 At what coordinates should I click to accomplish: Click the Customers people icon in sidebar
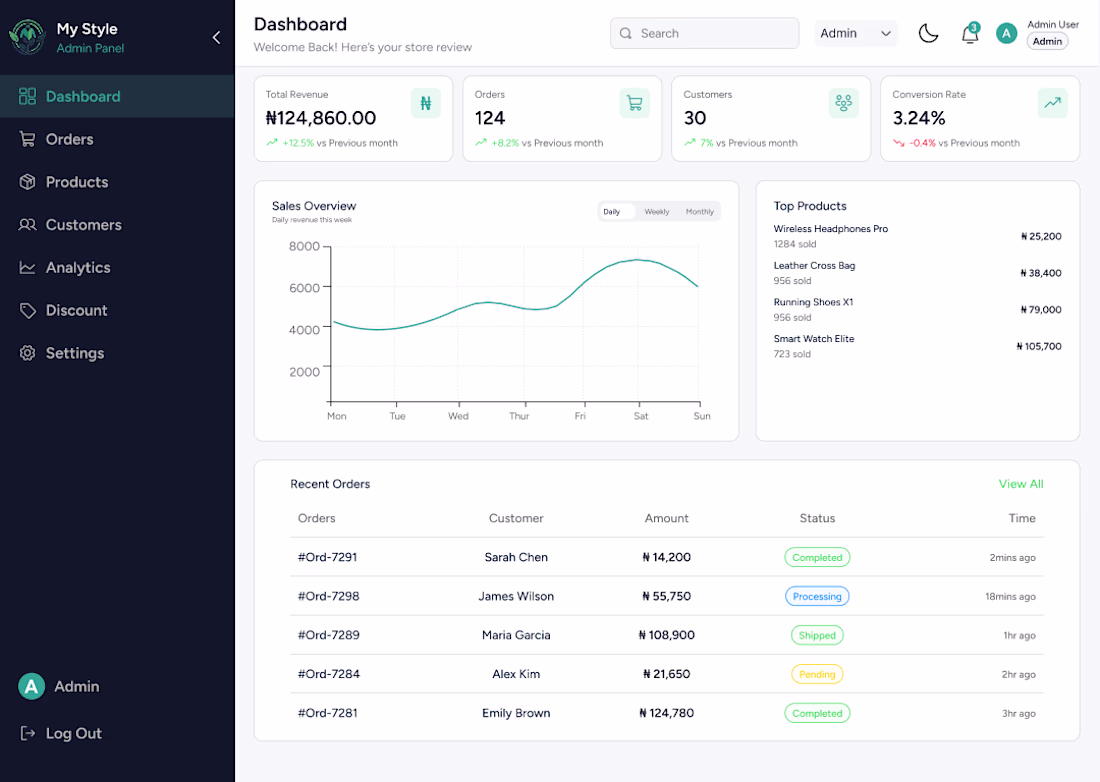[27, 224]
